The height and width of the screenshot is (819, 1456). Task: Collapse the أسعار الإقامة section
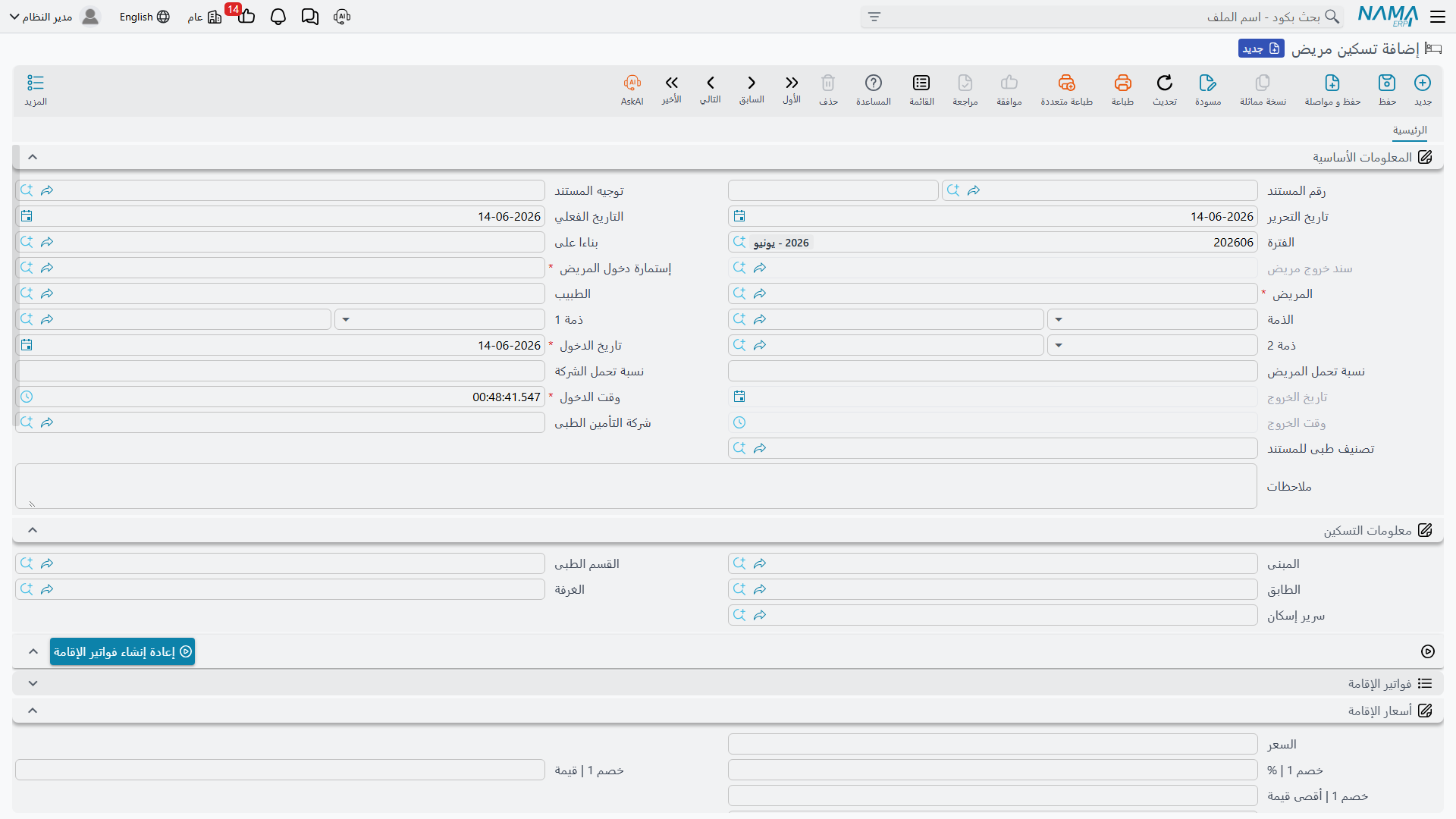tap(33, 711)
